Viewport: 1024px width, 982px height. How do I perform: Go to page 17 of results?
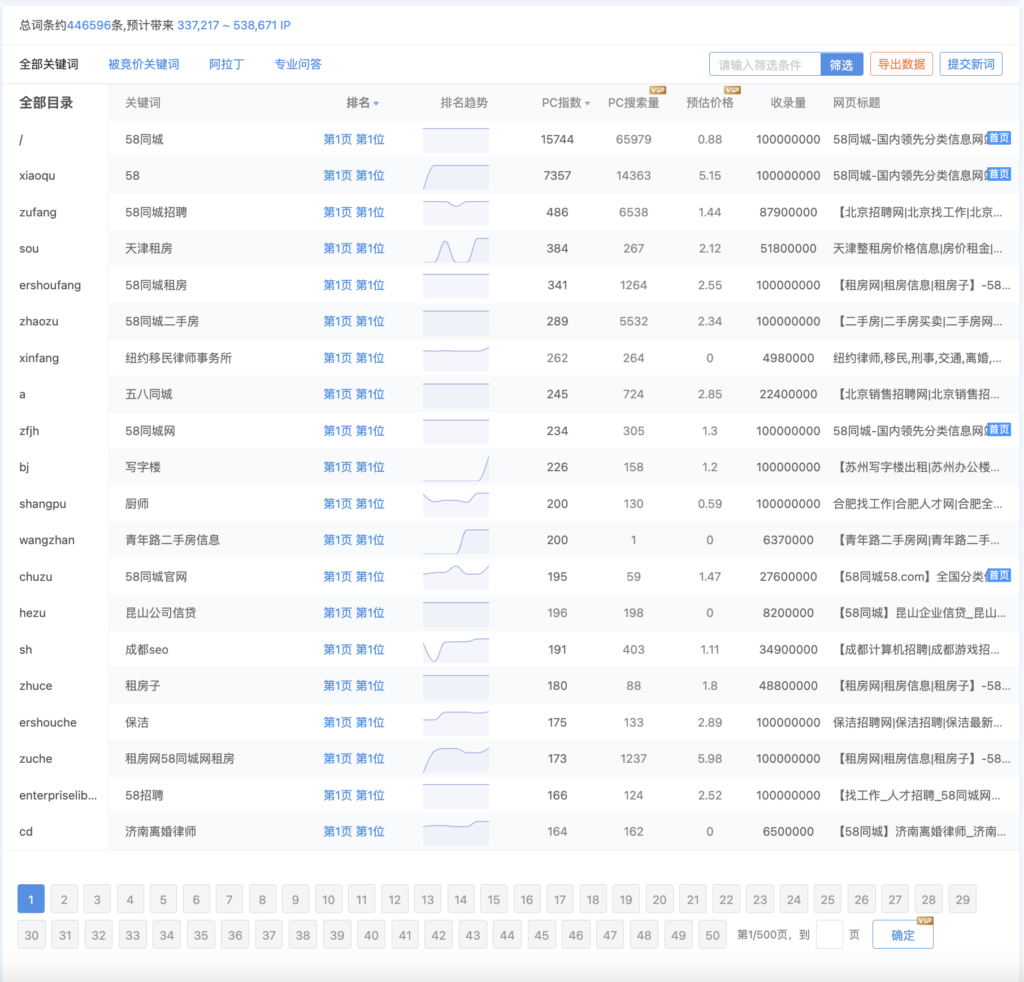pyautogui.click(x=560, y=899)
